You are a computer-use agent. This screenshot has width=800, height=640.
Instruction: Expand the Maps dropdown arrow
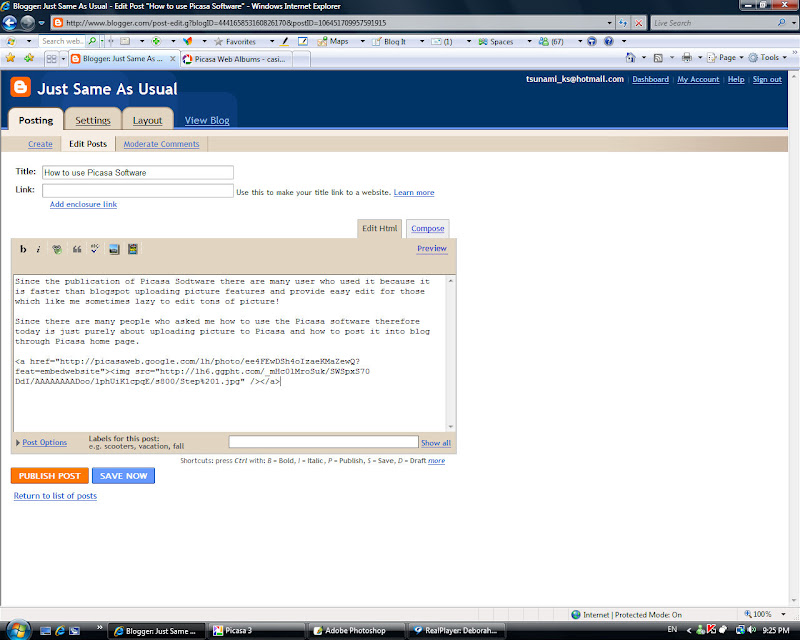(363, 41)
